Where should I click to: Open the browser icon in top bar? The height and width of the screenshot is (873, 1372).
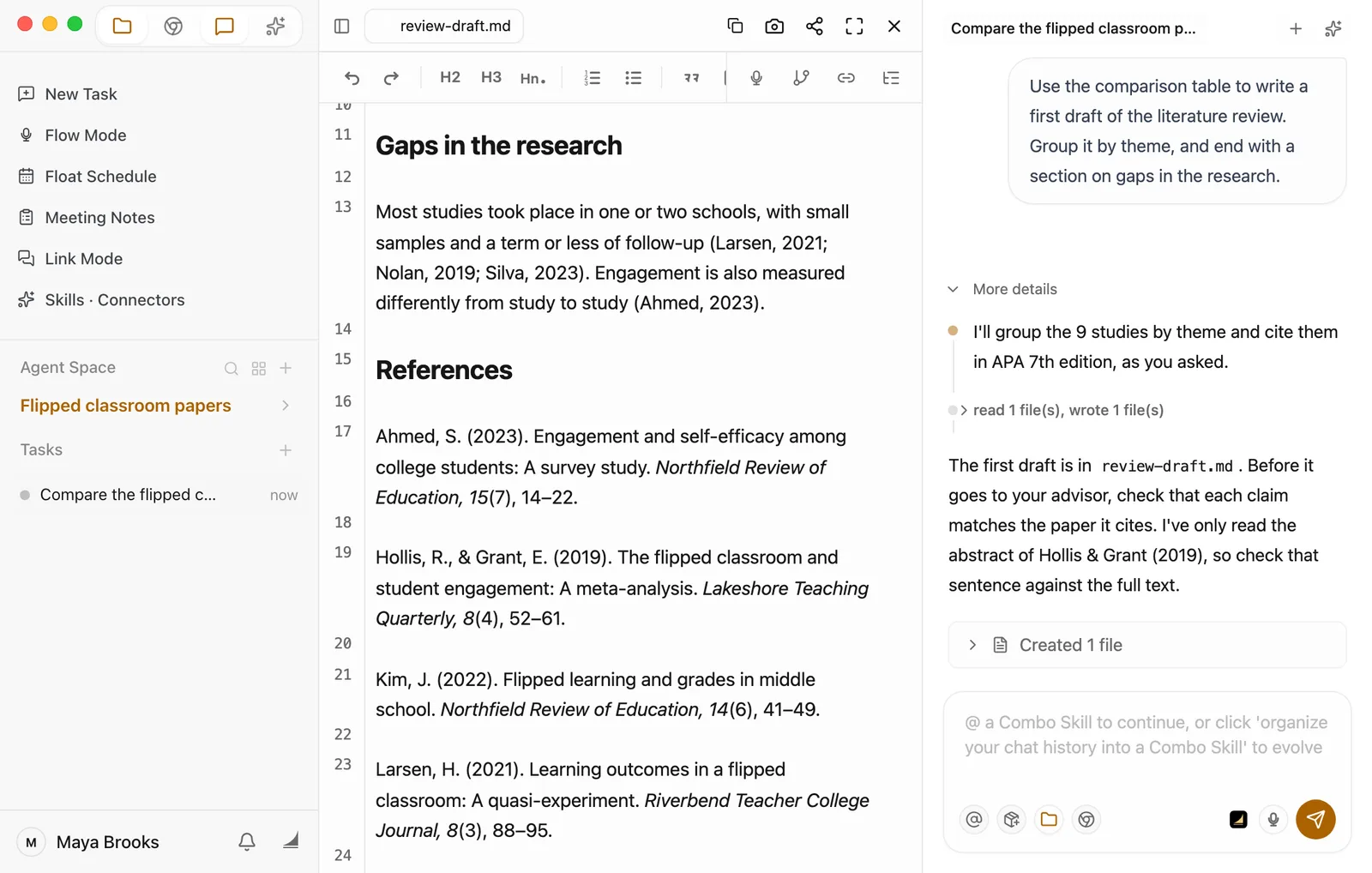[x=173, y=26]
